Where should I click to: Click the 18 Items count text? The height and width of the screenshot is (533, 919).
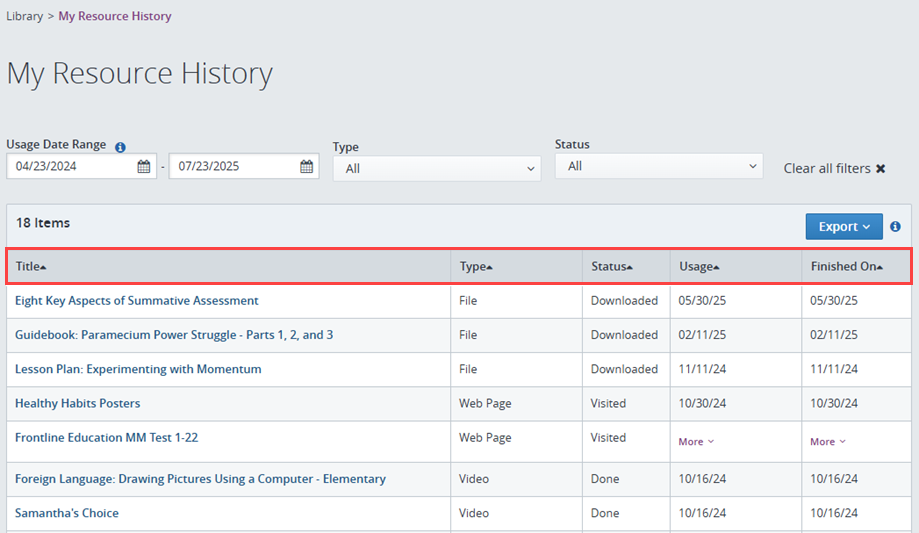coord(43,223)
